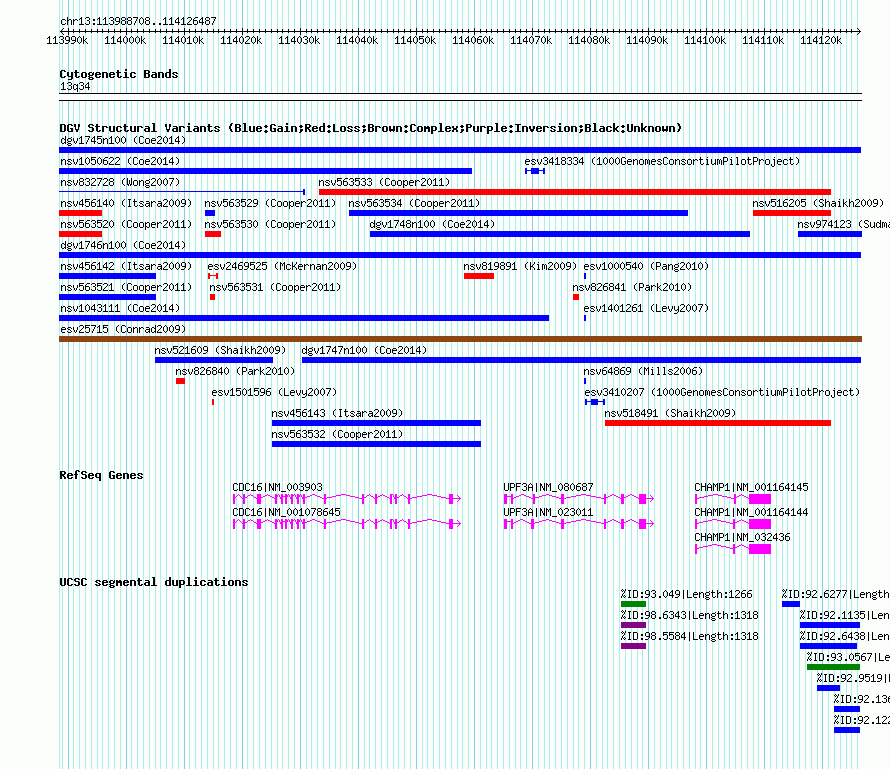This screenshot has height=769, width=890.
Task: Click the UCSC segmental duplications track title
Action: 154,582
